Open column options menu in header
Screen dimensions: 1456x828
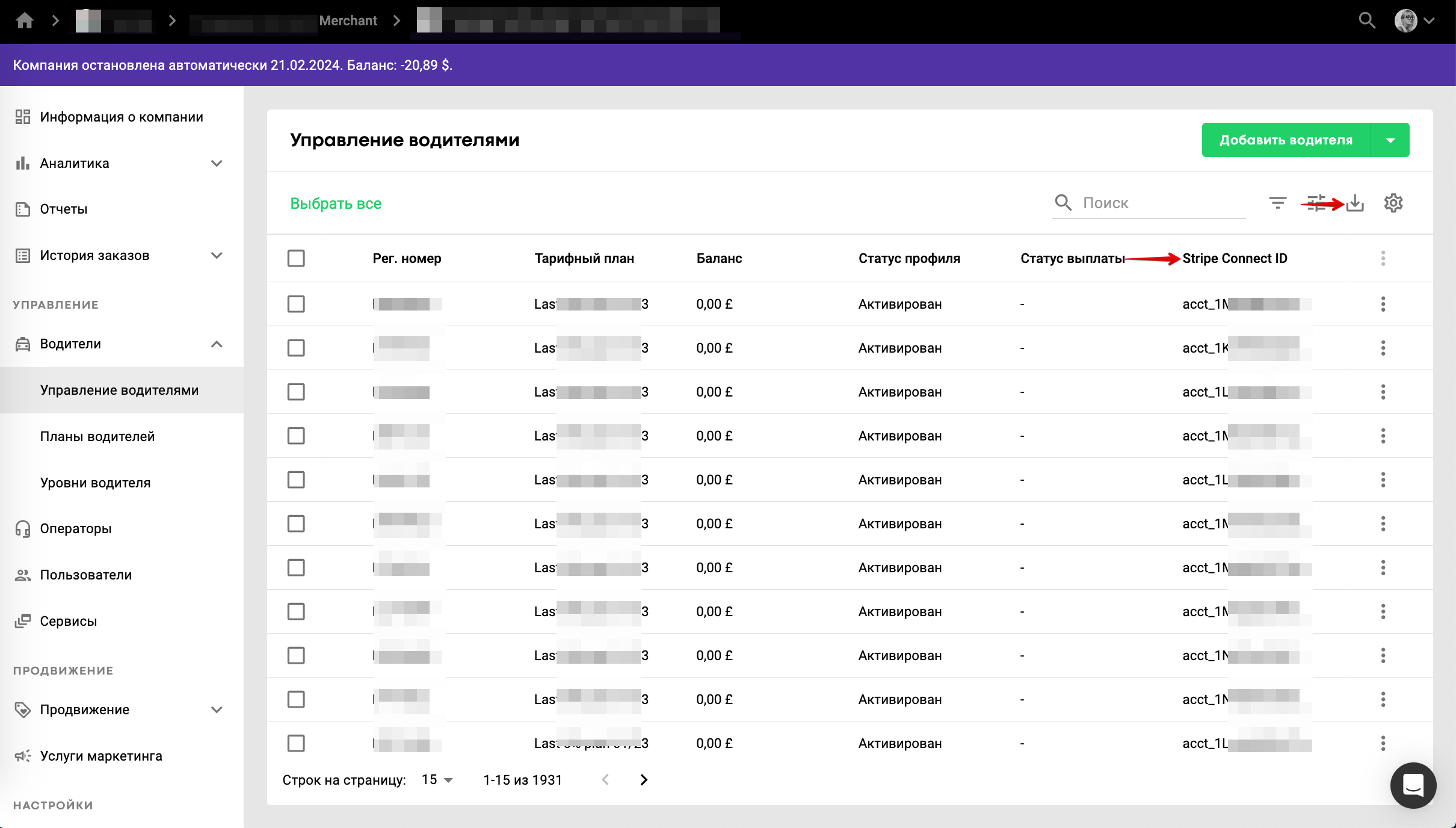point(1383,258)
